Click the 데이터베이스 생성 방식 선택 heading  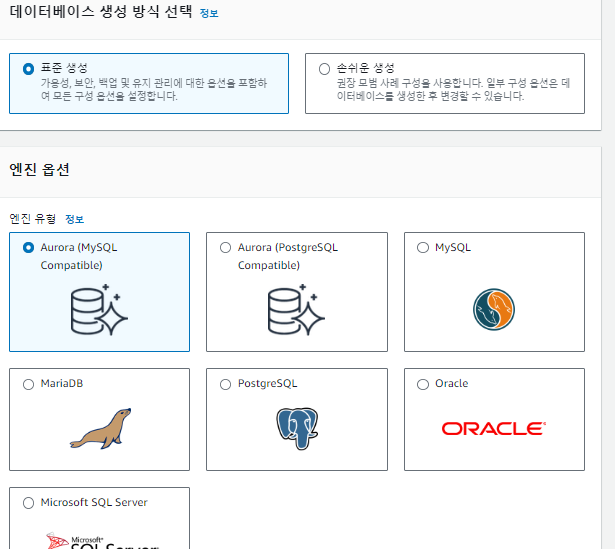pyautogui.click(x=101, y=11)
